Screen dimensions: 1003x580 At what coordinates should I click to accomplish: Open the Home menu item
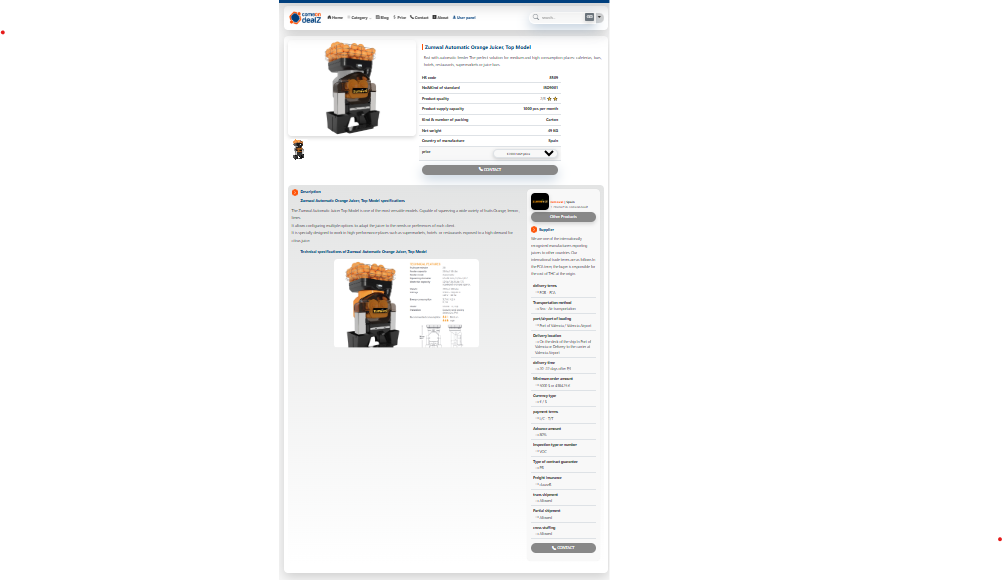335,17
